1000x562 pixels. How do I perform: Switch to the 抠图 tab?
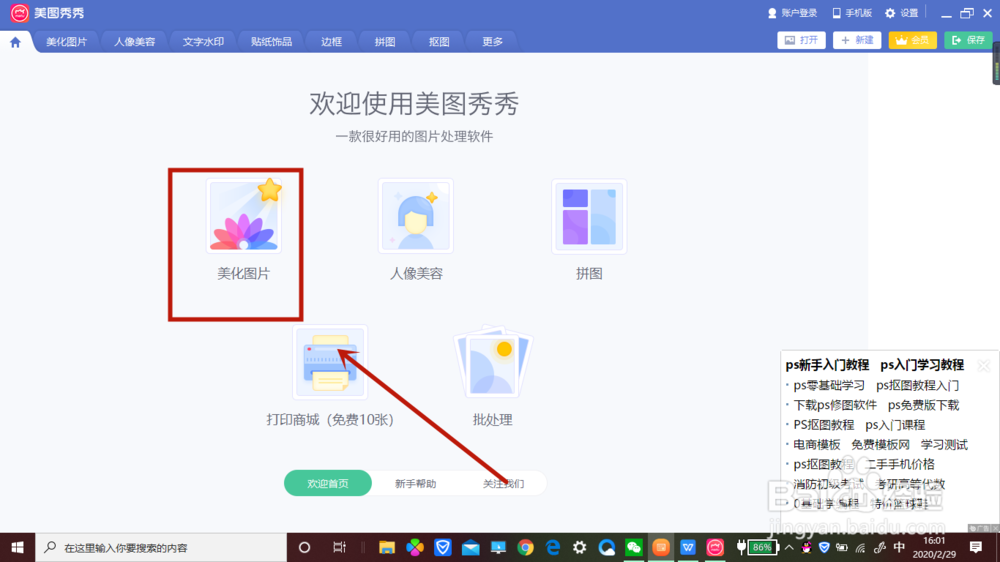[x=439, y=41]
